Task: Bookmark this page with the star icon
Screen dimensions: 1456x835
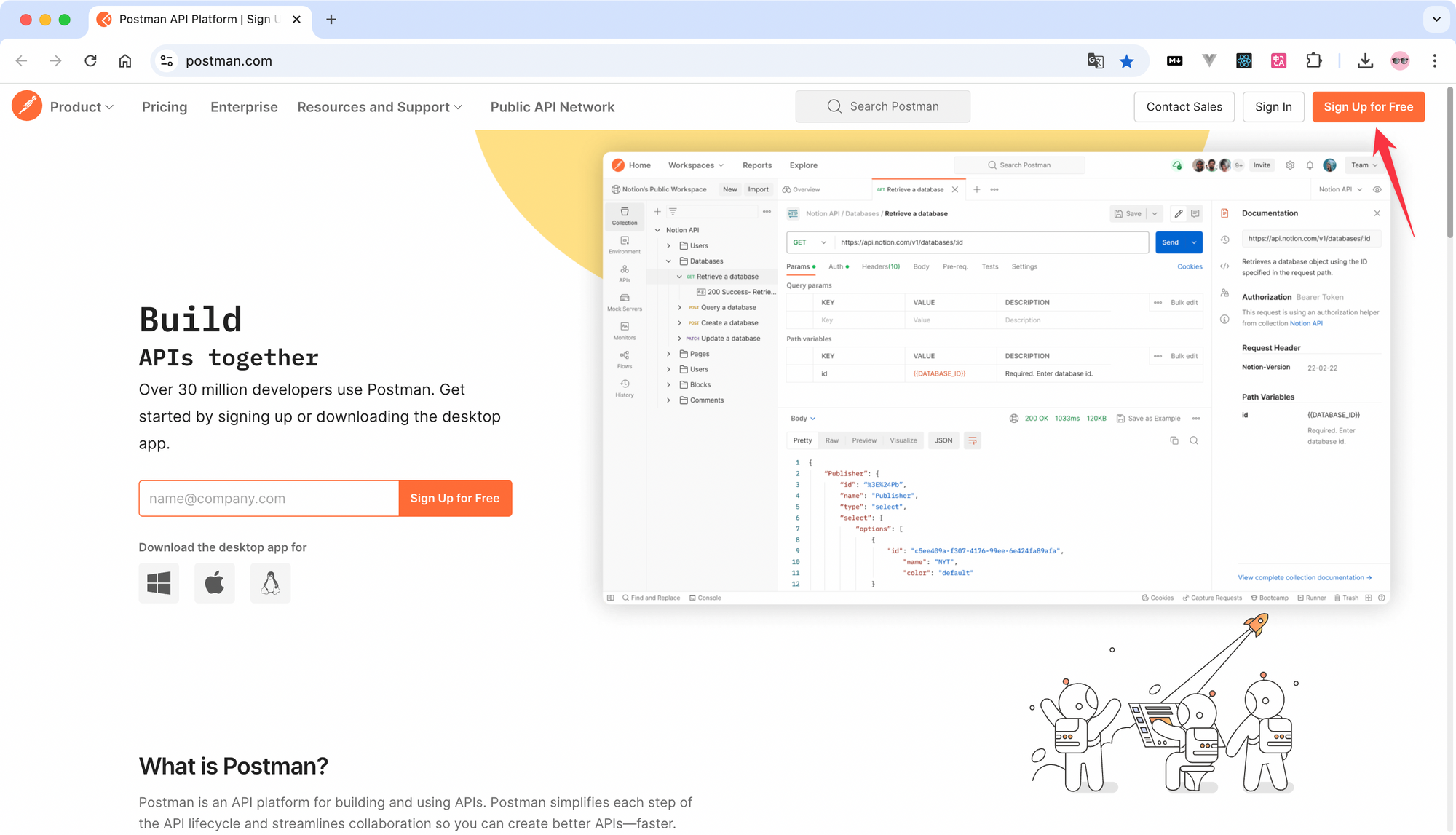Action: pos(1126,61)
